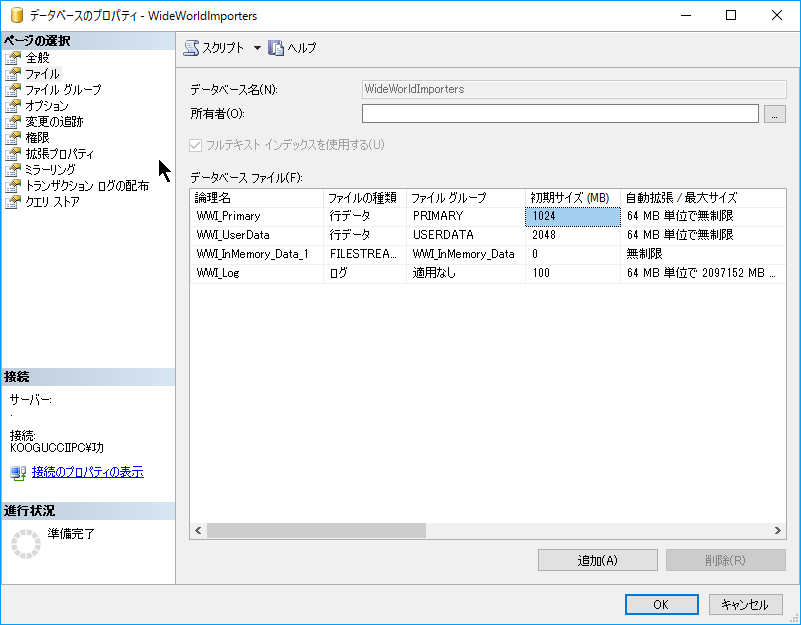The image size is (801, 625).
Task: Click the スクリプト button label
Action: tap(223, 48)
